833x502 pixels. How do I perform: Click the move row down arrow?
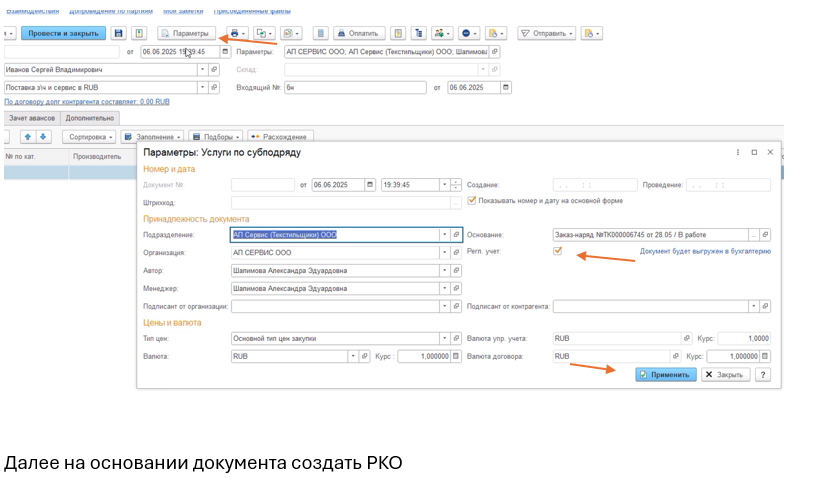point(43,136)
